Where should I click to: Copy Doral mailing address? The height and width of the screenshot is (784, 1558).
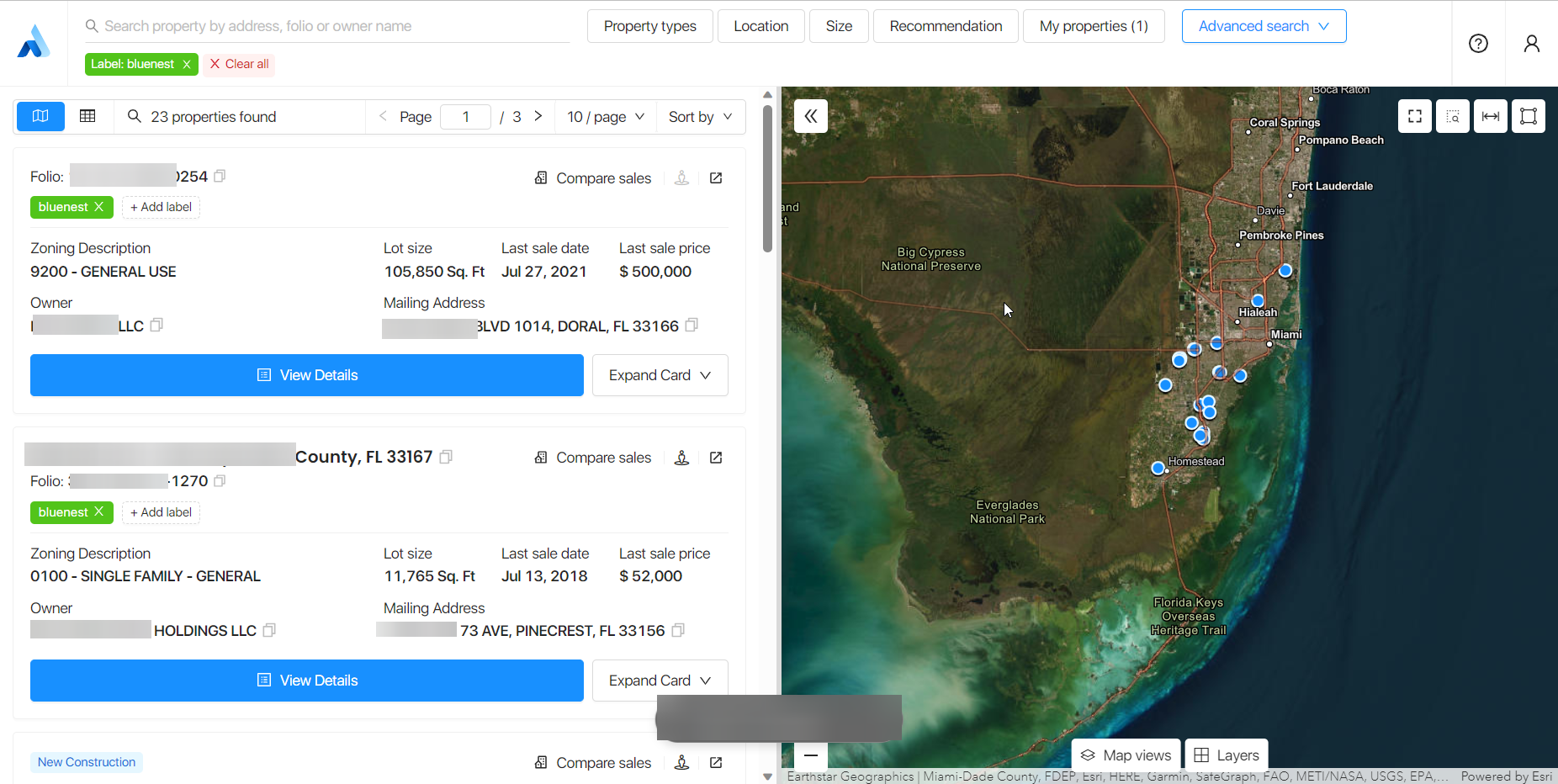tap(692, 326)
